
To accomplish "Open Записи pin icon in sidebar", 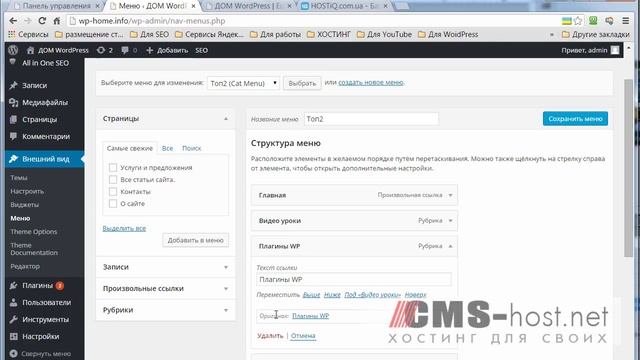I will (13, 85).
